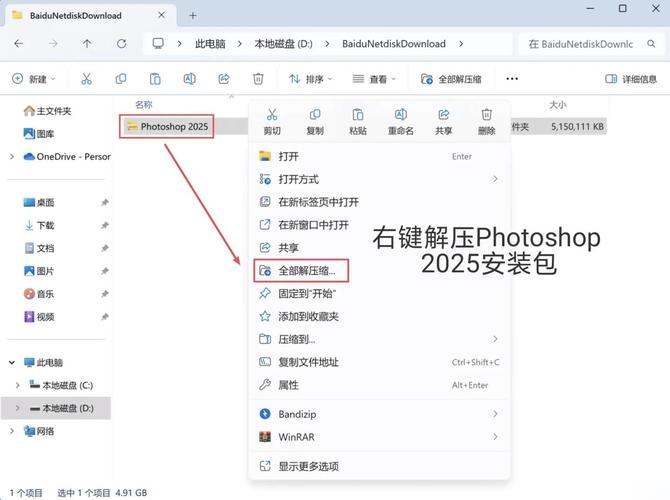Screen dimensions: 670x500
Task: Open 桌面 in the sidebar
Action: [x=39, y=203]
